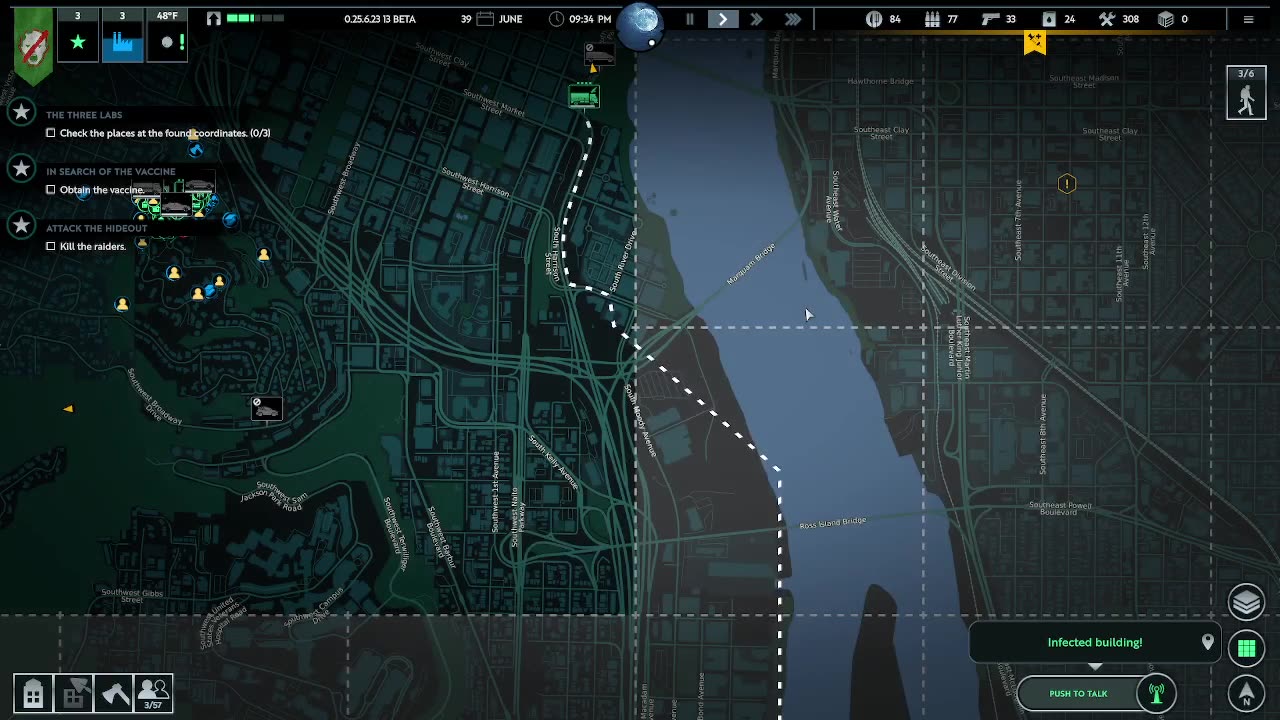1280x720 pixels.
Task: Adjust the green segmented capacity bar
Action: click(x=254, y=19)
